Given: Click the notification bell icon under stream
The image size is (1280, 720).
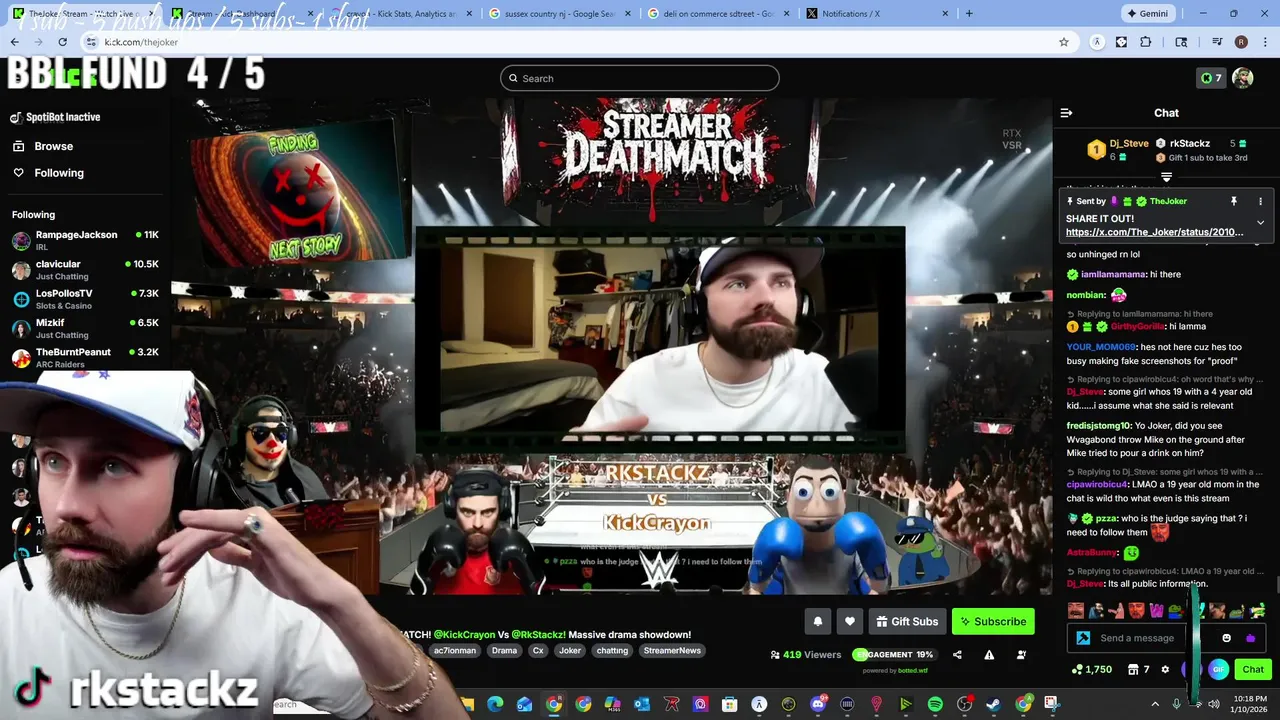Looking at the screenshot, I should (818, 621).
